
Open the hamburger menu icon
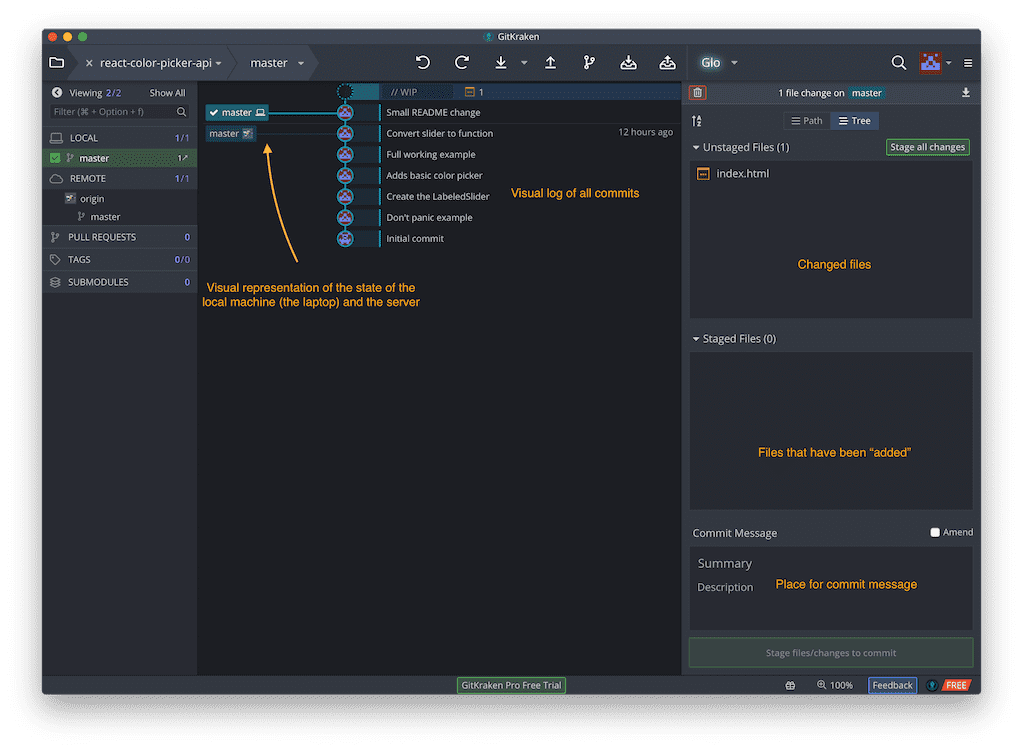(x=968, y=63)
